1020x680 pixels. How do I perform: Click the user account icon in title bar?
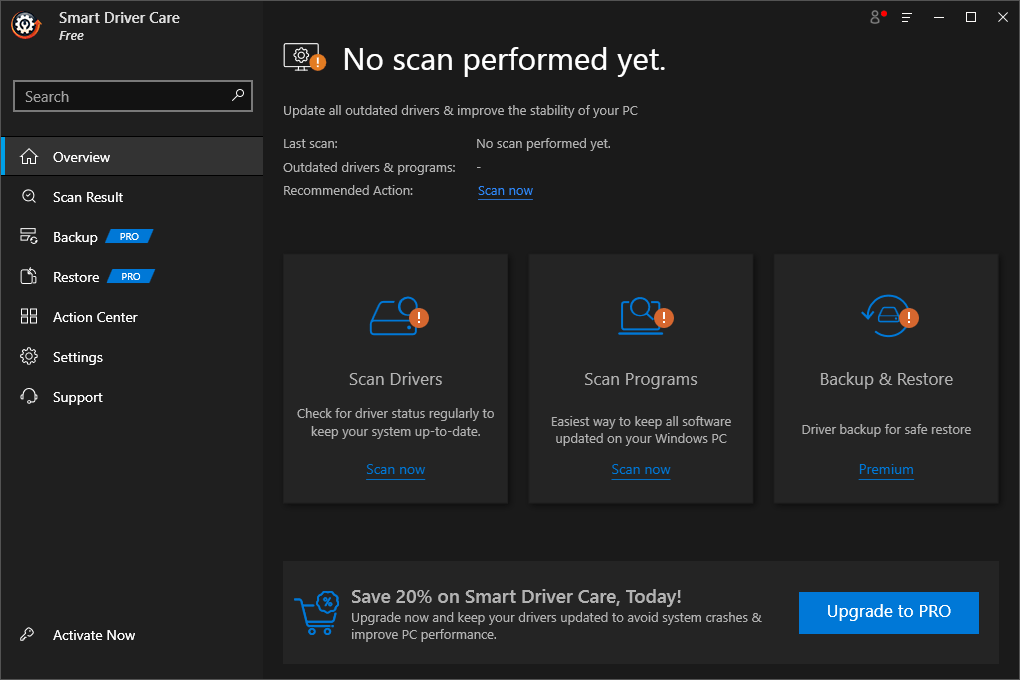pos(878,17)
